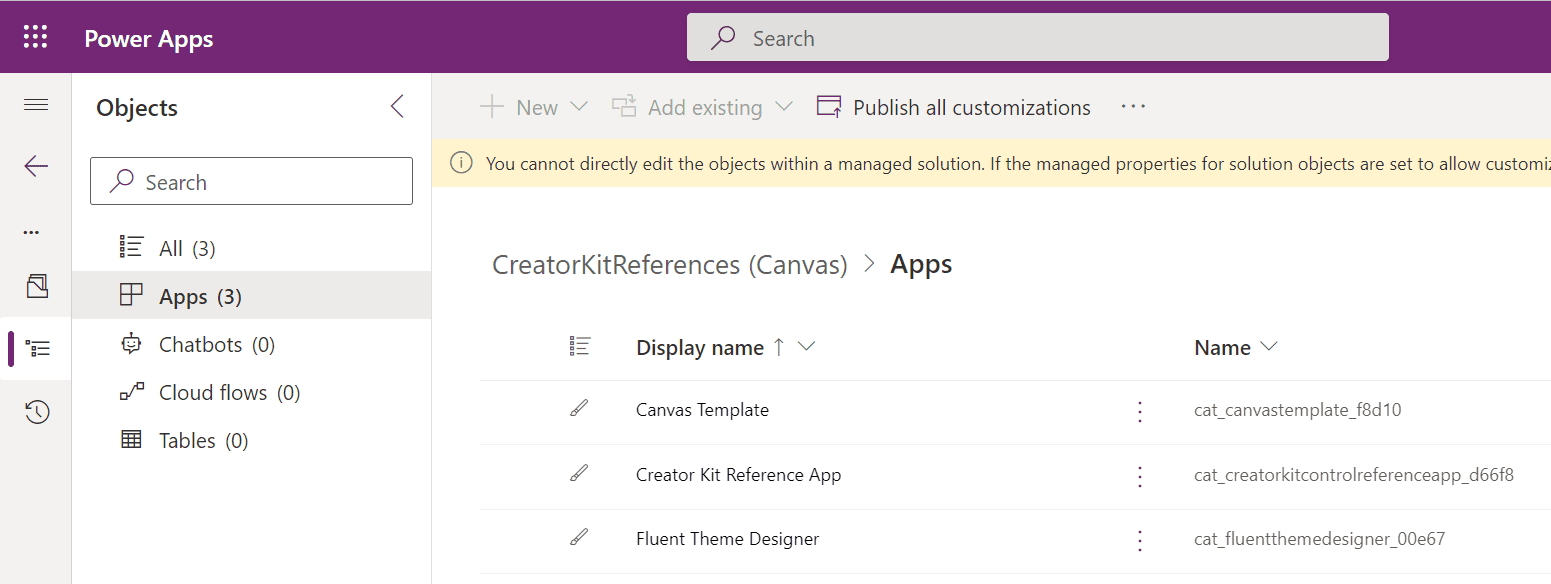
Task: Select All (3) in objects tree
Action: (x=251, y=248)
